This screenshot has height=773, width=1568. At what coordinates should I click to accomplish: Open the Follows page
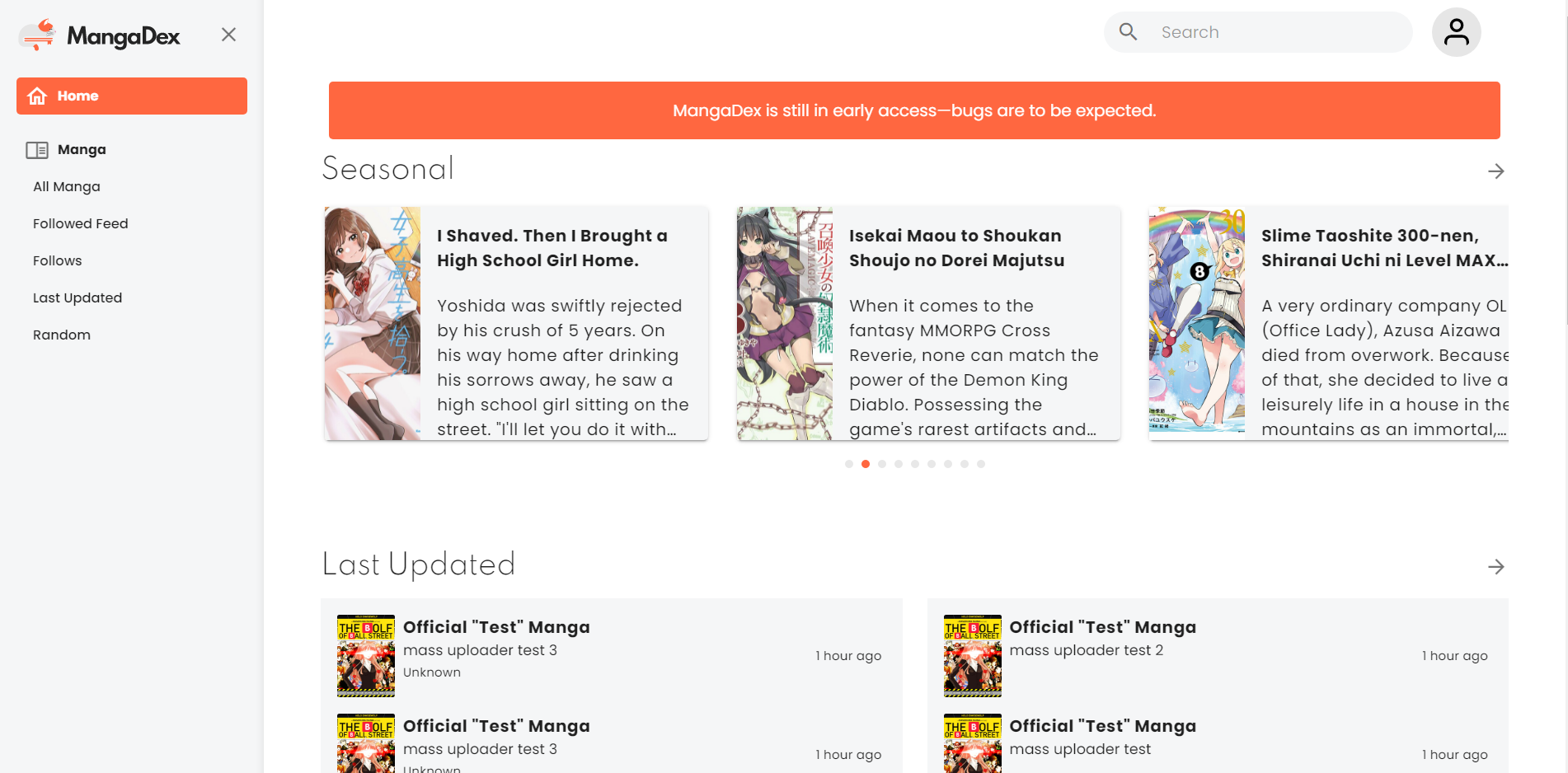point(58,261)
